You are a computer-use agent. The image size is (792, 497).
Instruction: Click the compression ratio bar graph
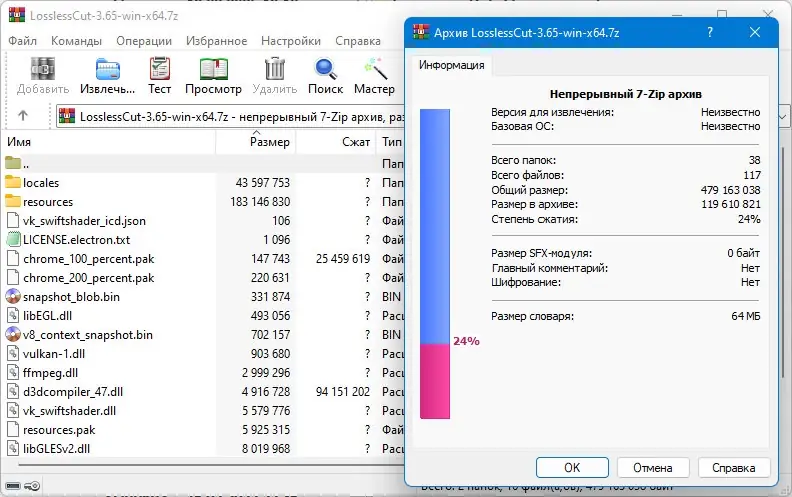coord(435,264)
